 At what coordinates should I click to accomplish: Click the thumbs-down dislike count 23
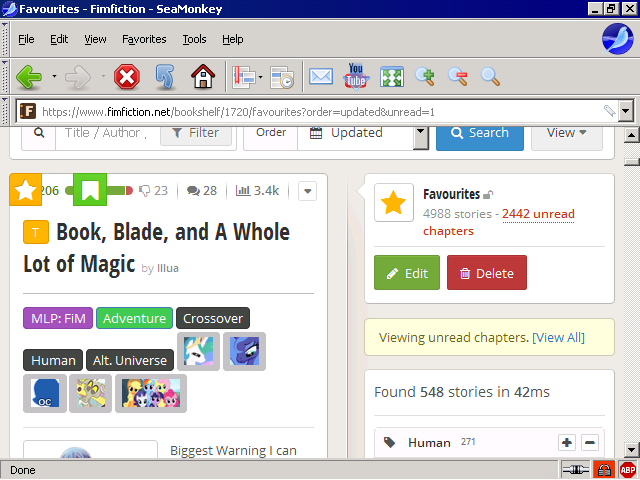coord(153,191)
